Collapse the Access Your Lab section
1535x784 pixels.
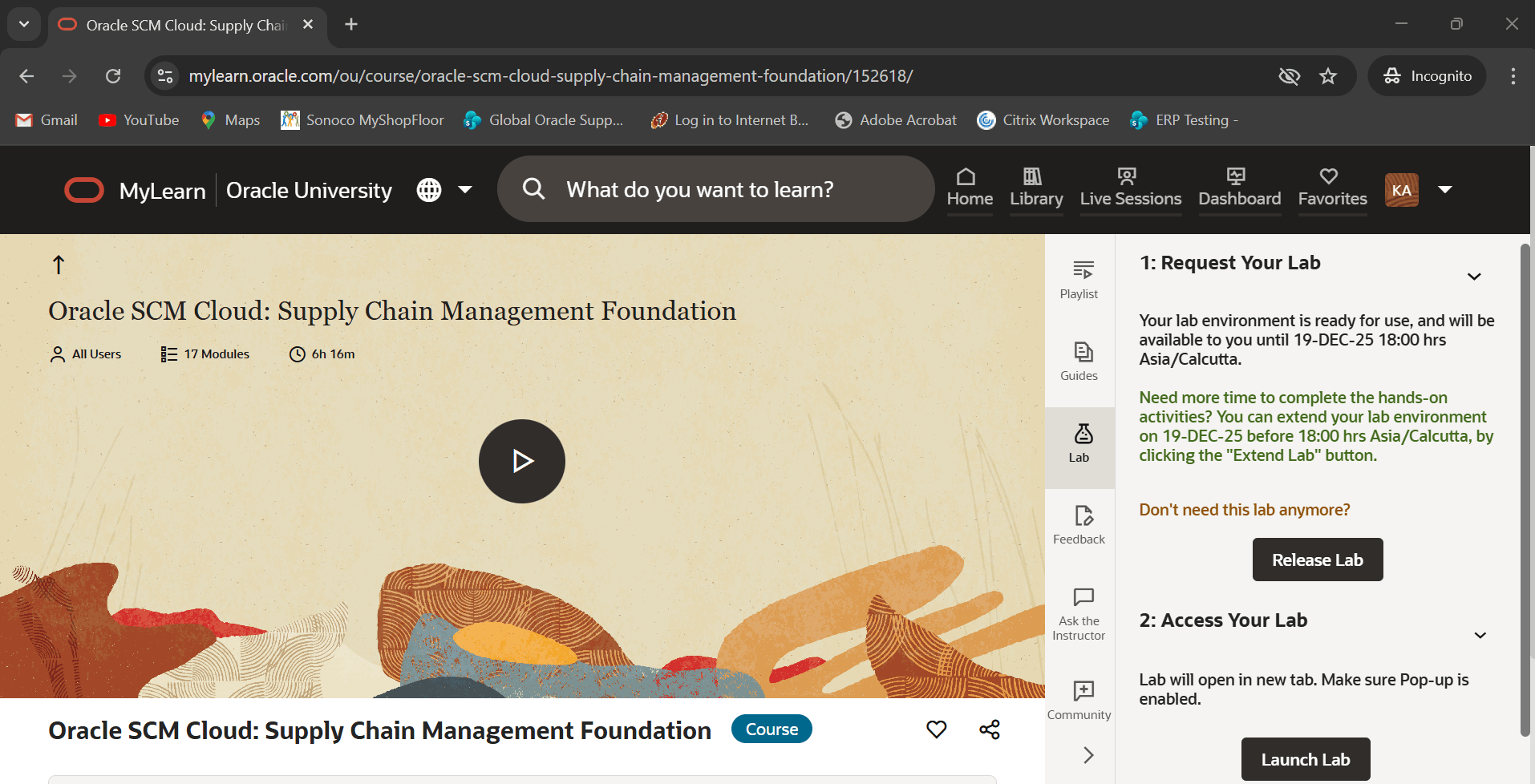tap(1480, 635)
